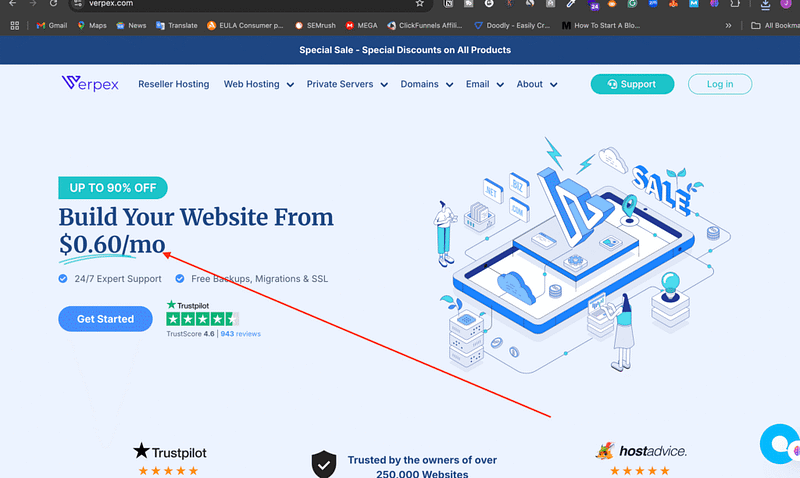Click the browser downloads icon
Viewport: 800px width, 478px height.
pos(765,4)
